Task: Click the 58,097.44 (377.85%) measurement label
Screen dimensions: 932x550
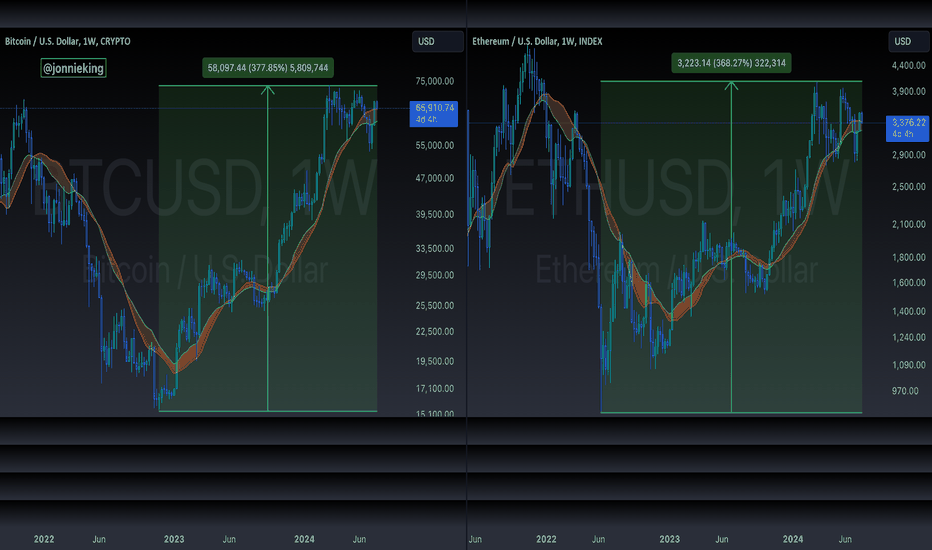Action: tap(268, 68)
